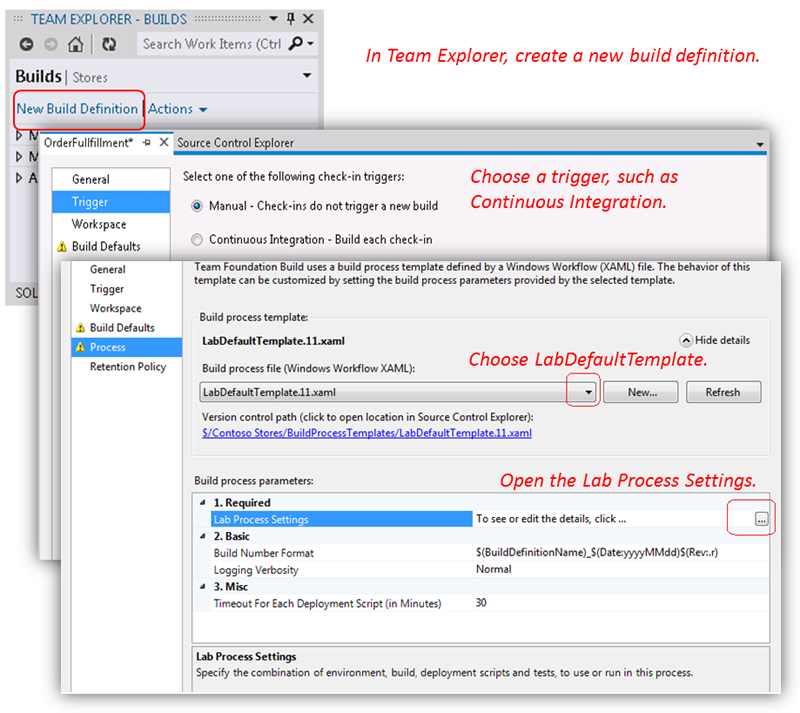This screenshot has height=713, width=800.
Task: Click LabDefaultTemplate.11.xaml template heading
Action: tap(273, 341)
